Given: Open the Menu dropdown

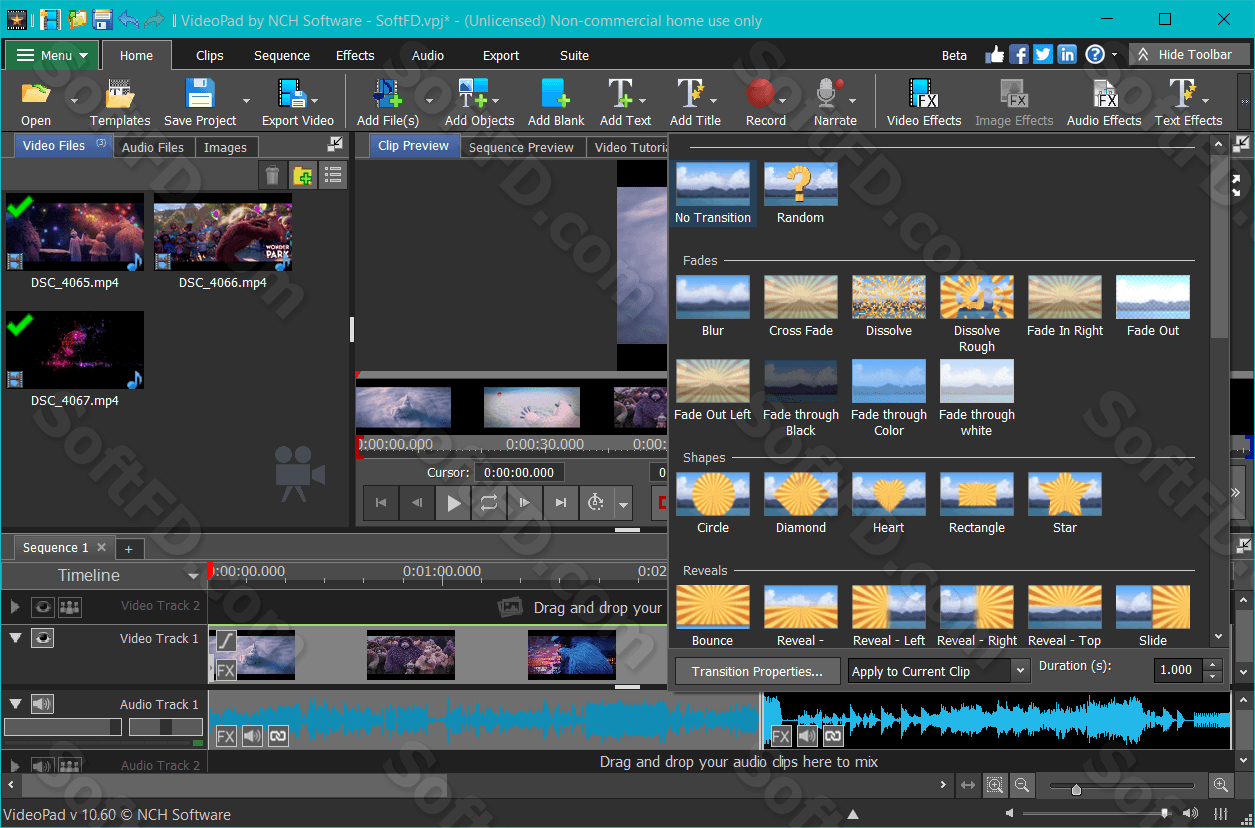Looking at the screenshot, I should coord(53,55).
